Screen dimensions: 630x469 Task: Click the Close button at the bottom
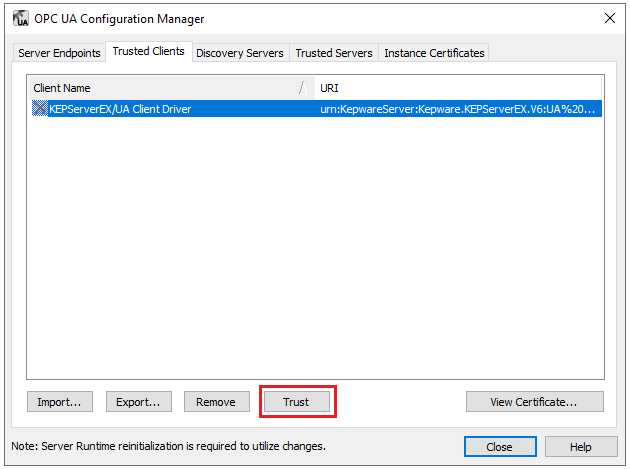500,446
